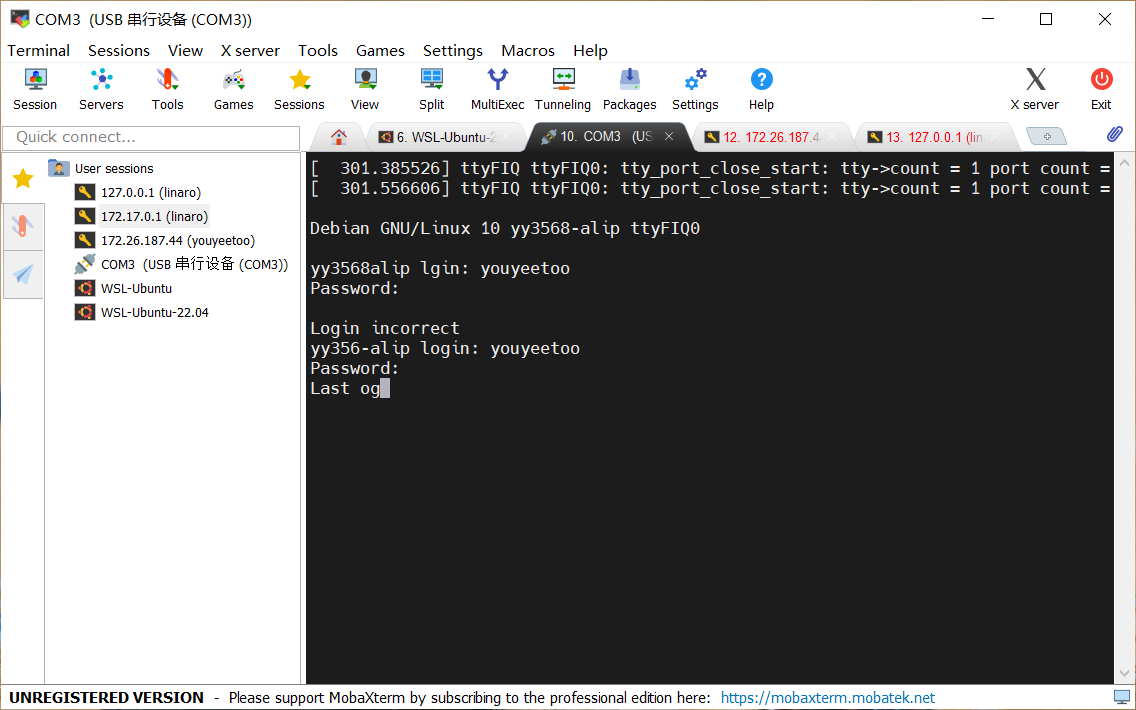
Task: Open the Macros menu
Action: pos(528,50)
